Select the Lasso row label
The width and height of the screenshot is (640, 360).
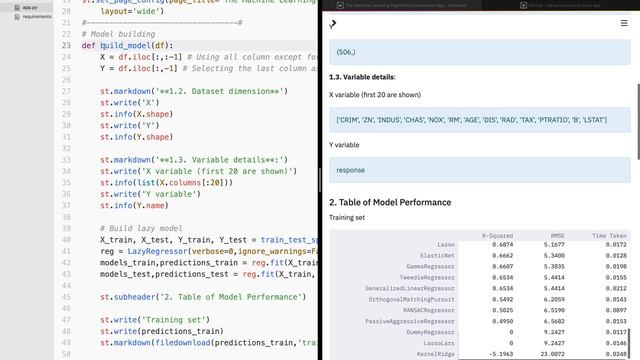tap(446, 244)
